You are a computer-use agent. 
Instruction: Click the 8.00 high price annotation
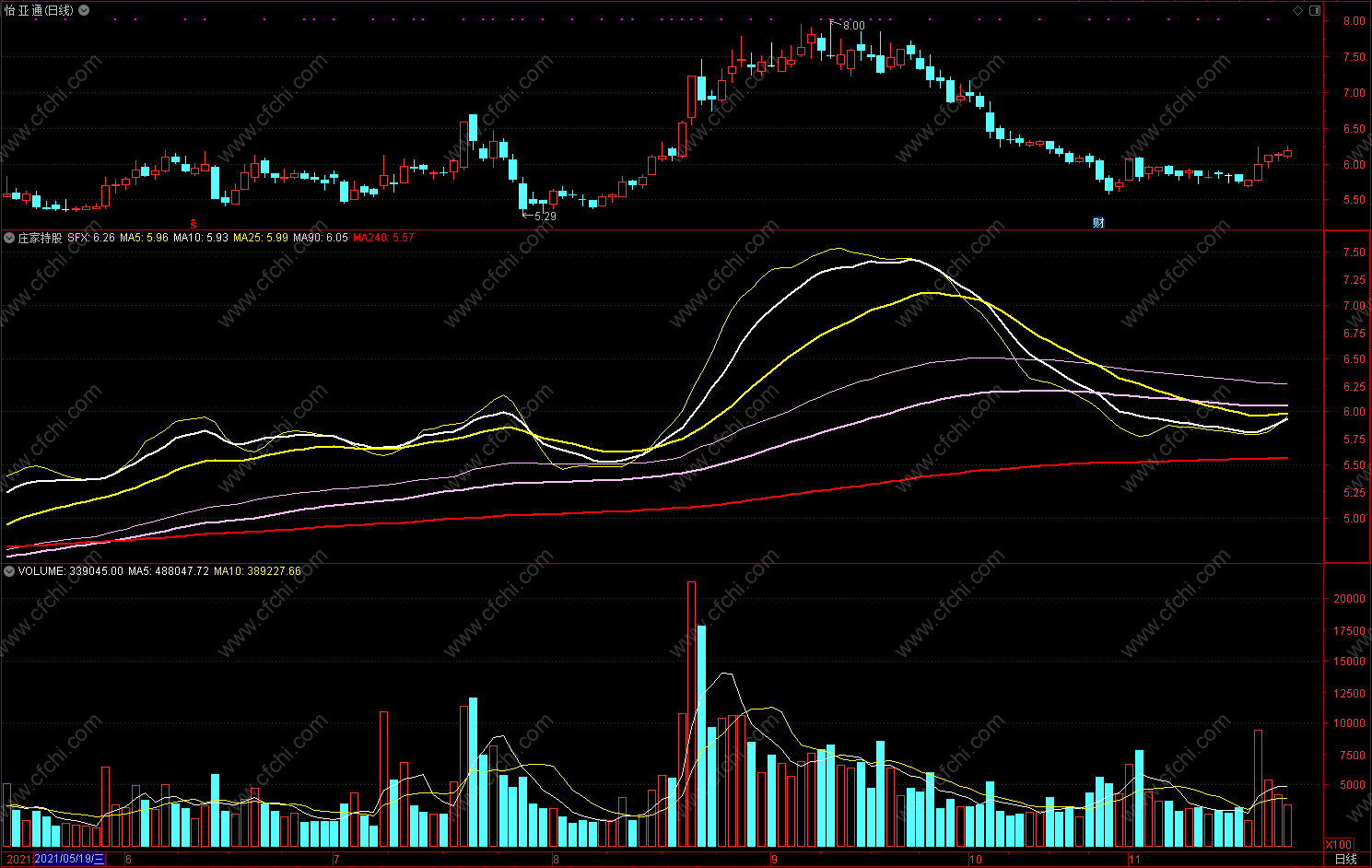(x=853, y=26)
